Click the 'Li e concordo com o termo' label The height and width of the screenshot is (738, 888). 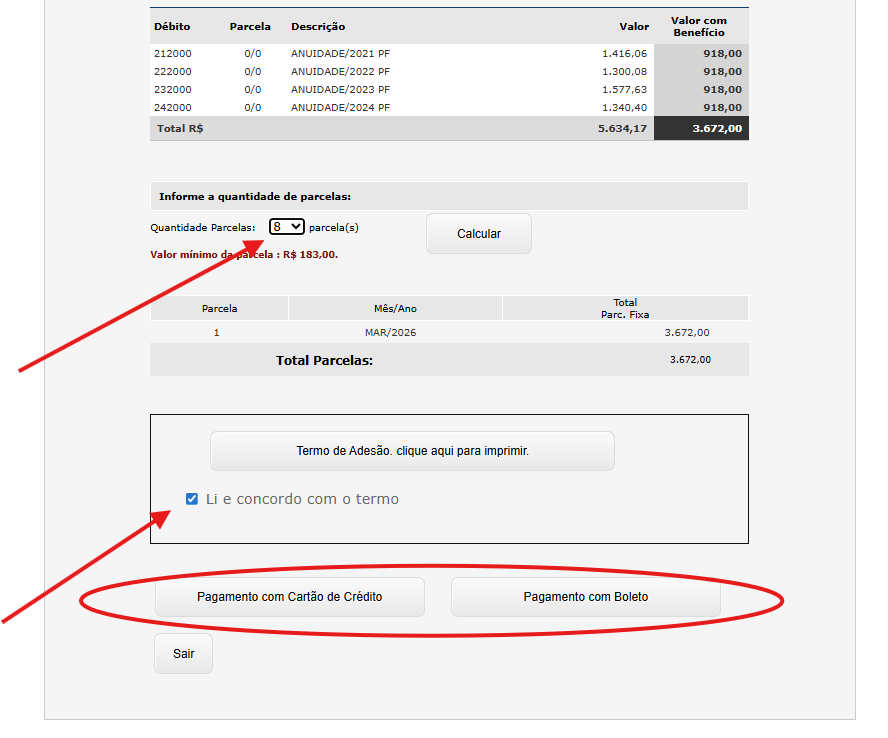click(x=302, y=499)
